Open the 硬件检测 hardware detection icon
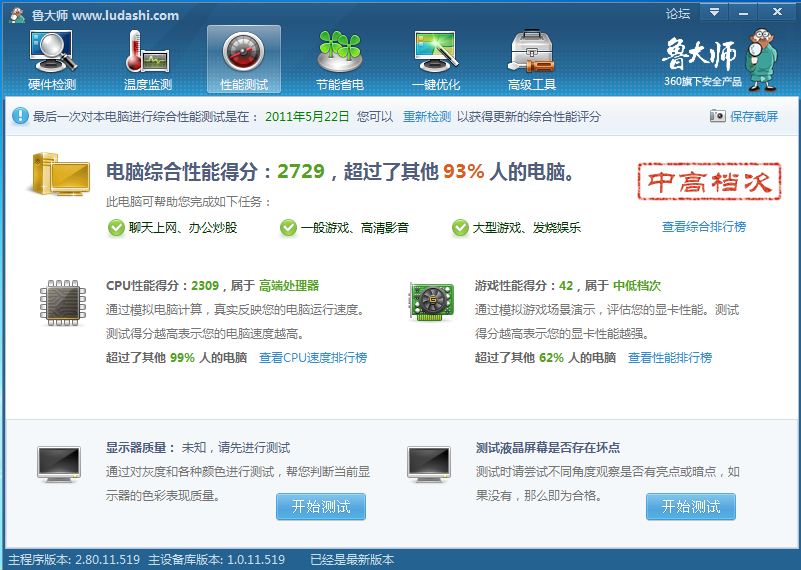This screenshot has height=570, width=801. (x=52, y=60)
